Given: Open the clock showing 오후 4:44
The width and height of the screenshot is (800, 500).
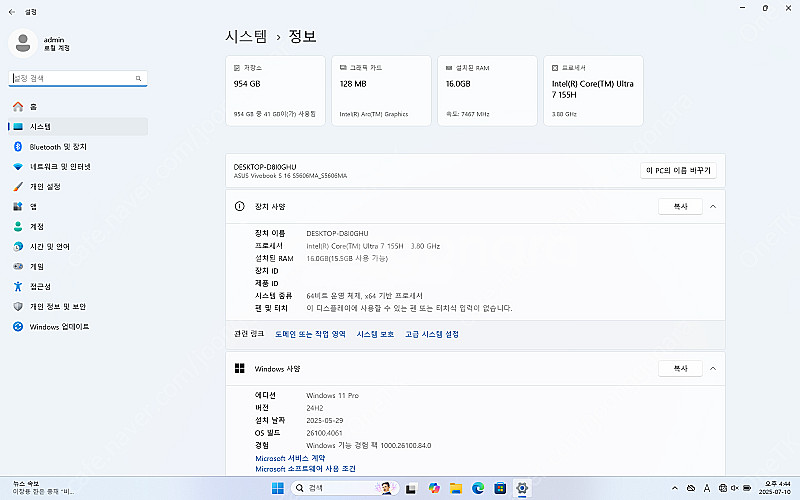Looking at the screenshot, I should [774, 488].
